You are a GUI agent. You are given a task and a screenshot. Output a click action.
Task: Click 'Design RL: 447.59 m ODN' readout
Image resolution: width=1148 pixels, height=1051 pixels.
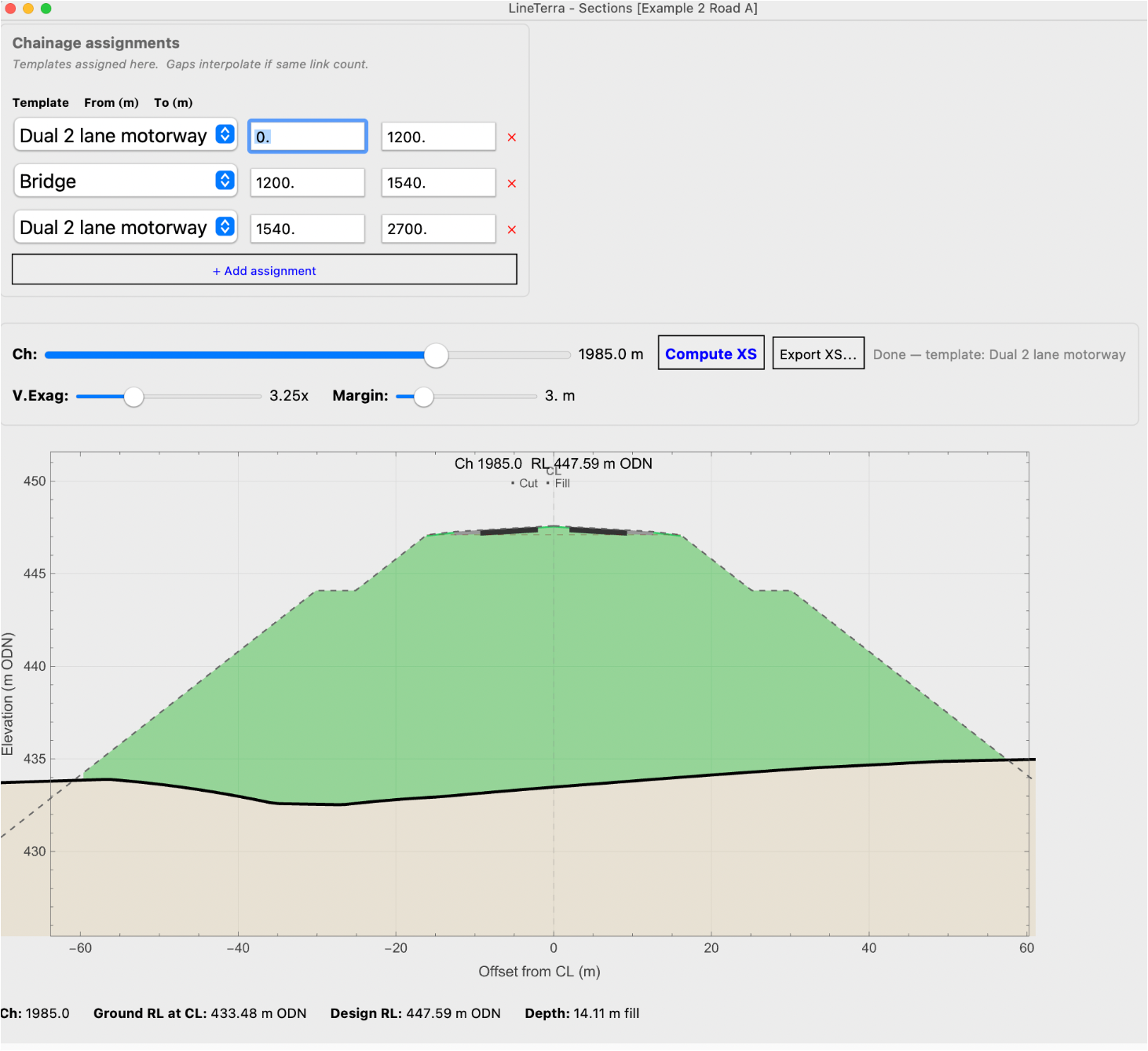click(x=415, y=1013)
